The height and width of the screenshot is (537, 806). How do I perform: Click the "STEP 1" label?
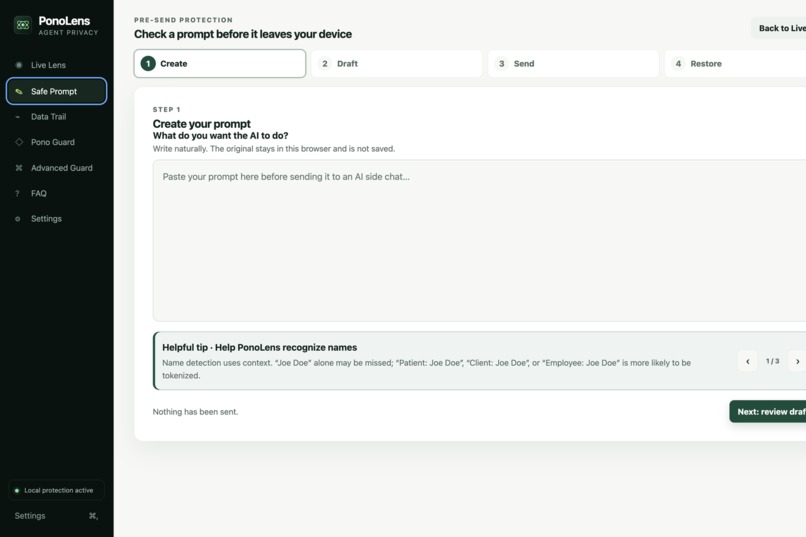tap(167, 109)
